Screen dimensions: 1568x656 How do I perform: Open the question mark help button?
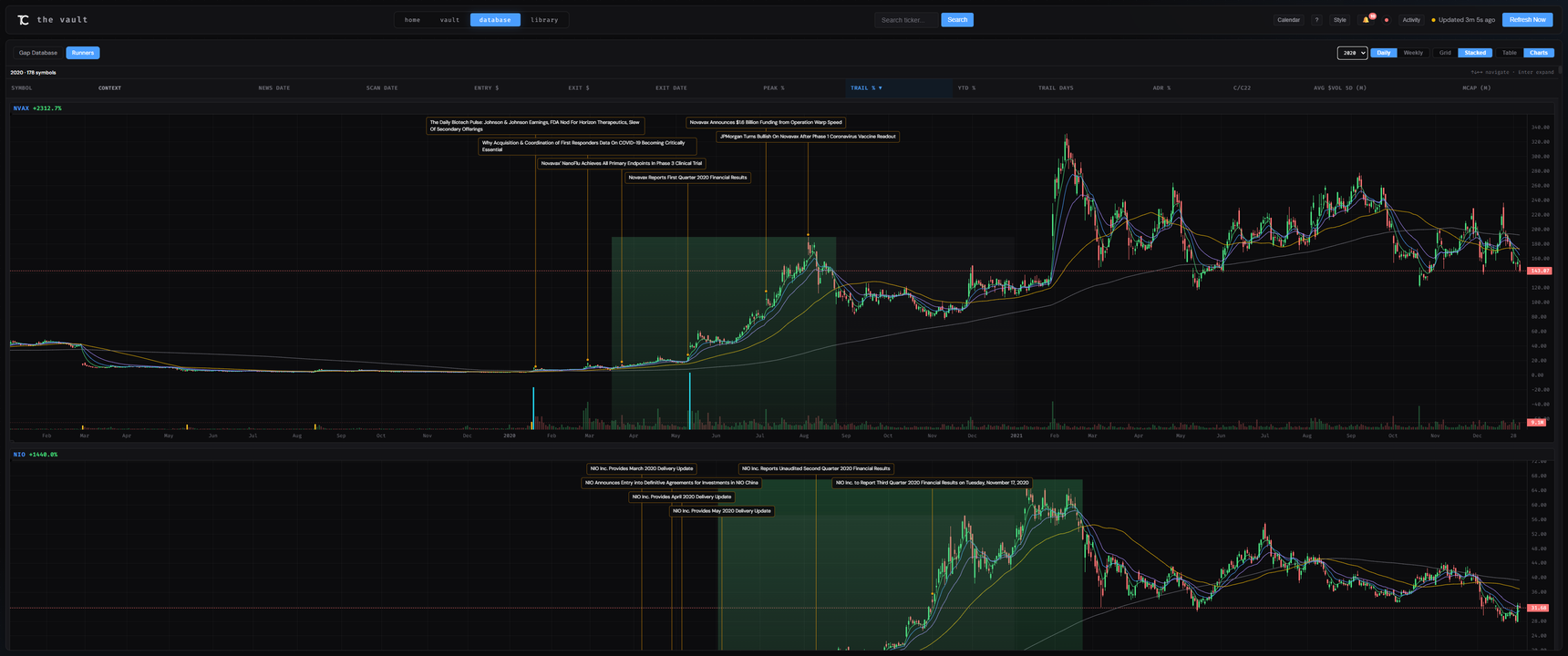tap(1316, 20)
